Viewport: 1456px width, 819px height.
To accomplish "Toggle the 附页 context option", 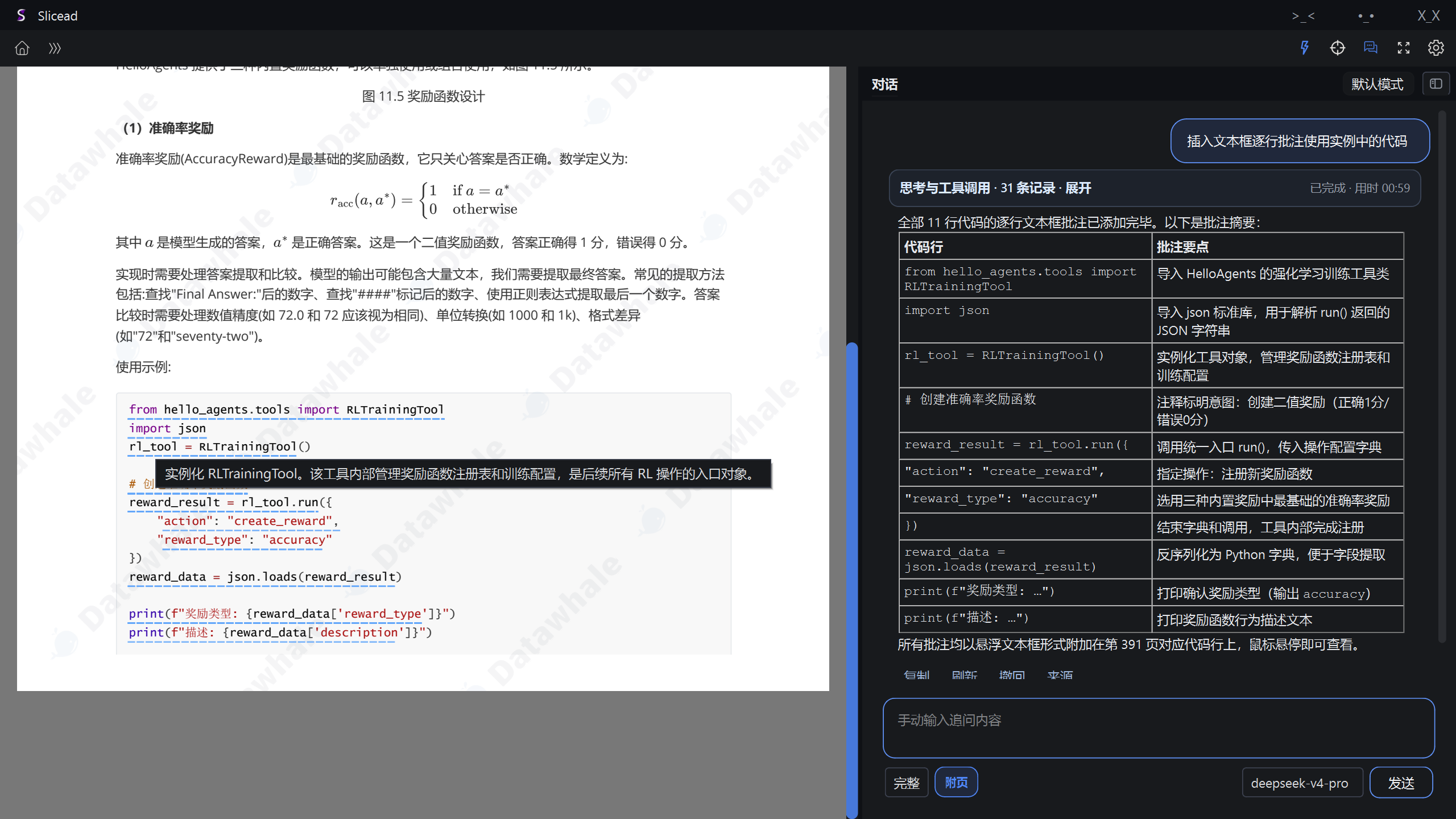I will 956,783.
